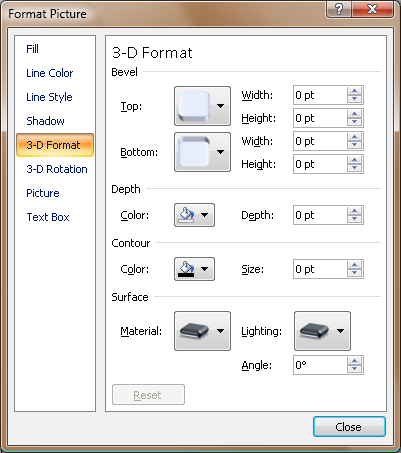Open the Lighting surface picker
The width and height of the screenshot is (401, 453).
322,331
